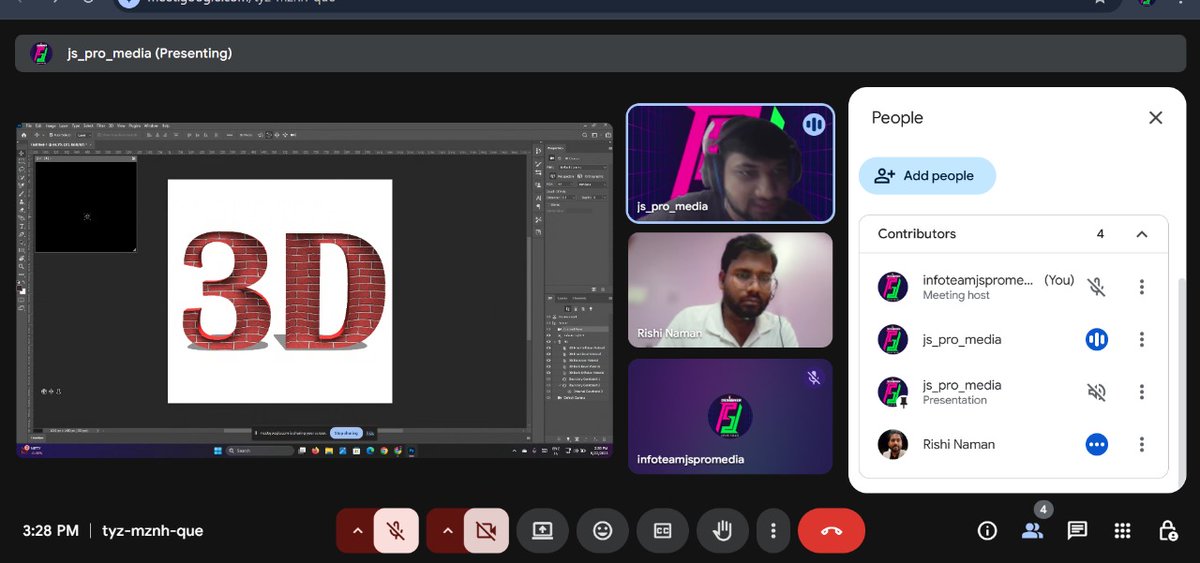
Task: Select the infoteamjspromedia avatar tile
Action: (x=730, y=416)
